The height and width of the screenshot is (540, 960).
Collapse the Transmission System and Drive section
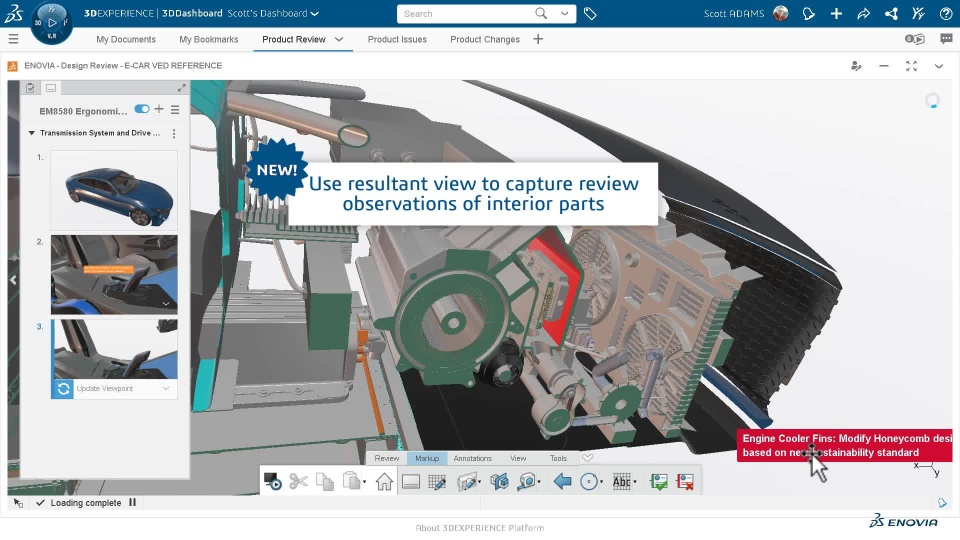[32, 133]
